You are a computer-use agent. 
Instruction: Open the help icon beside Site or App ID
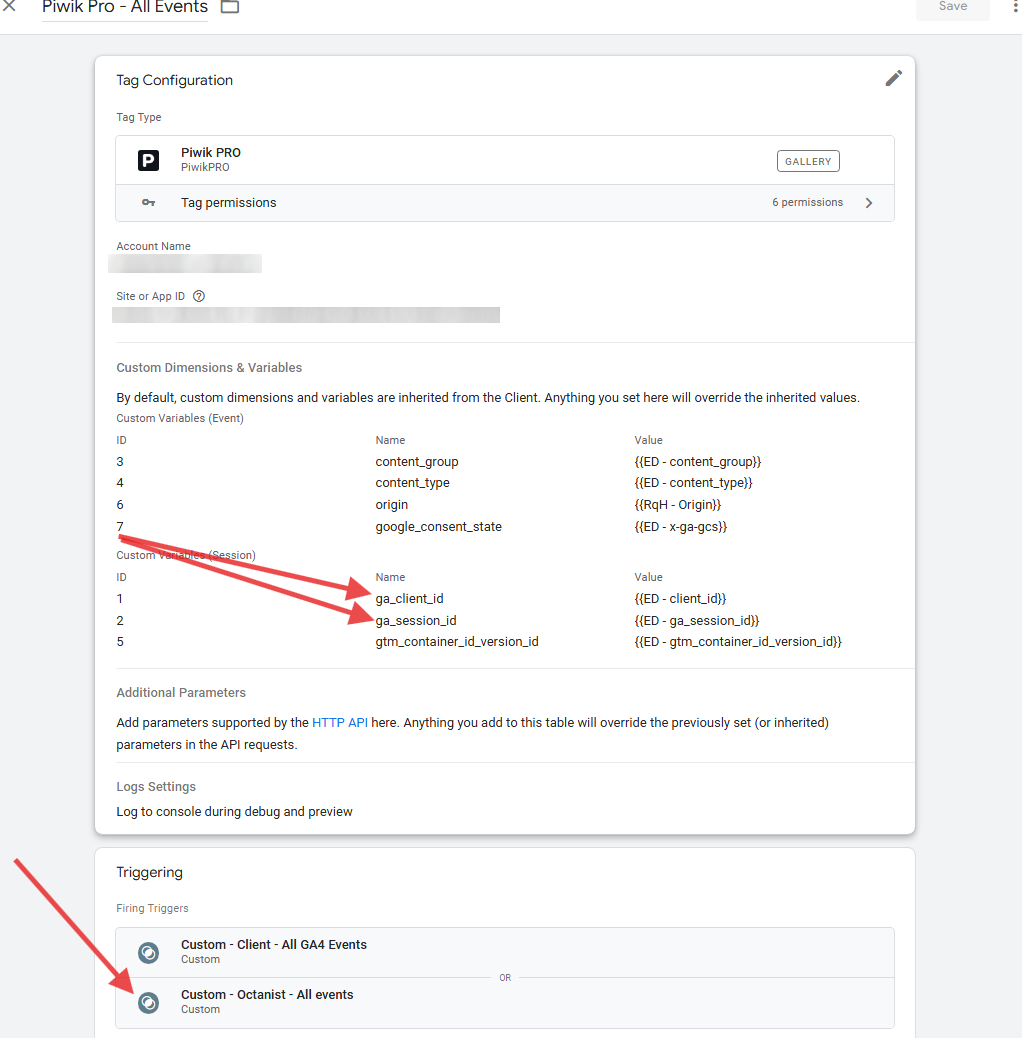point(198,296)
